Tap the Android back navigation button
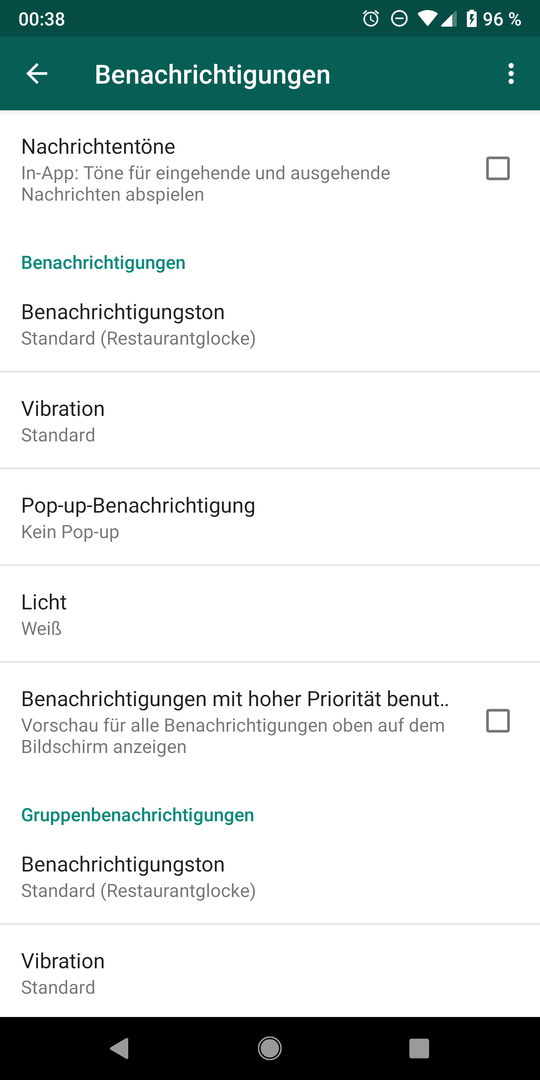The image size is (540, 1080). click(x=119, y=1048)
